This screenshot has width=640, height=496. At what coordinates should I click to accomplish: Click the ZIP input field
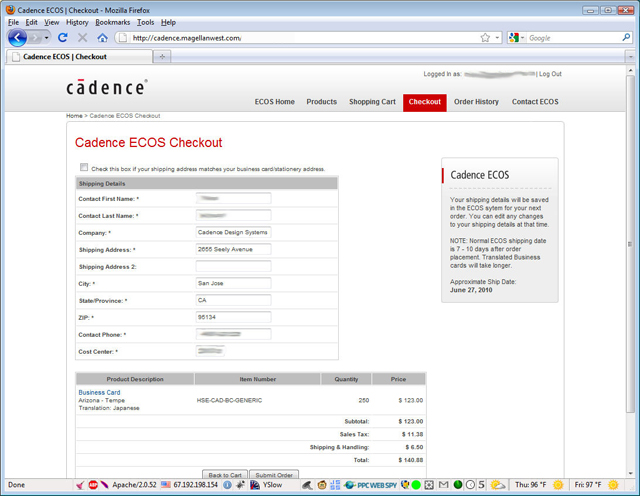233,317
